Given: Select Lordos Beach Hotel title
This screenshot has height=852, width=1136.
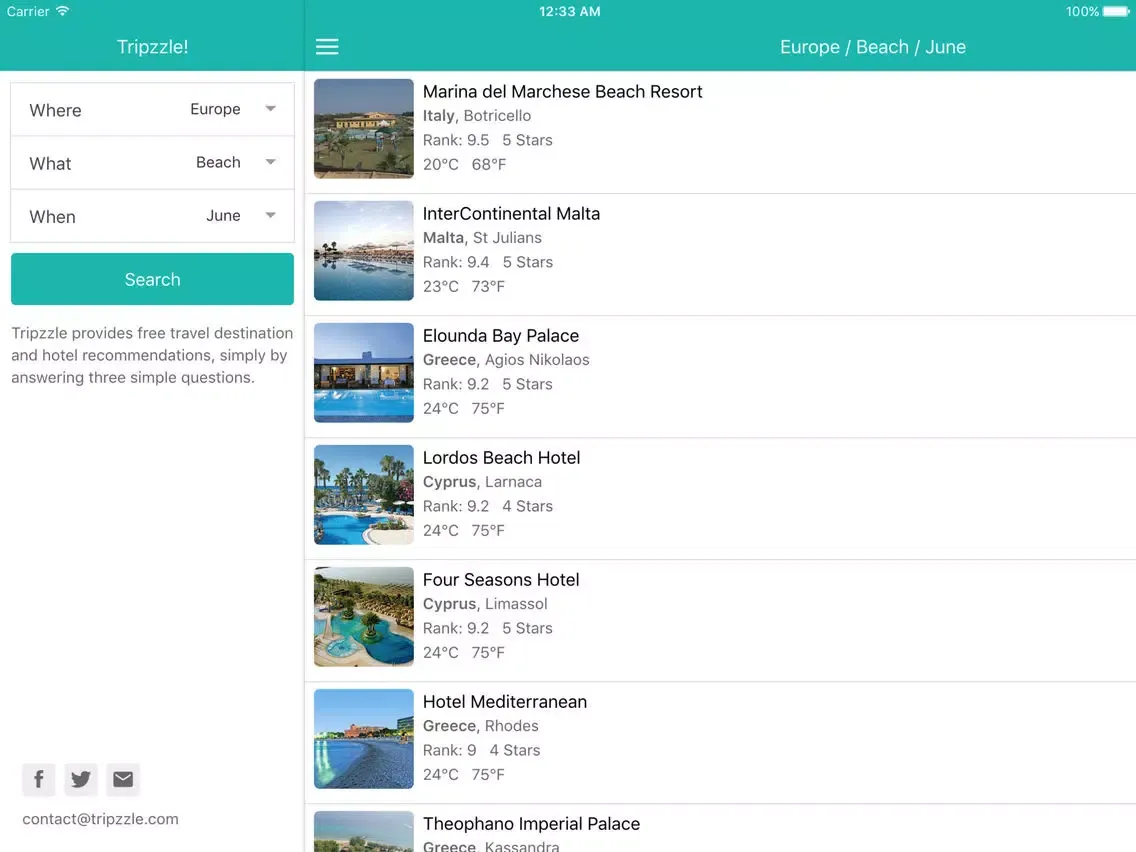Looking at the screenshot, I should coord(501,458).
